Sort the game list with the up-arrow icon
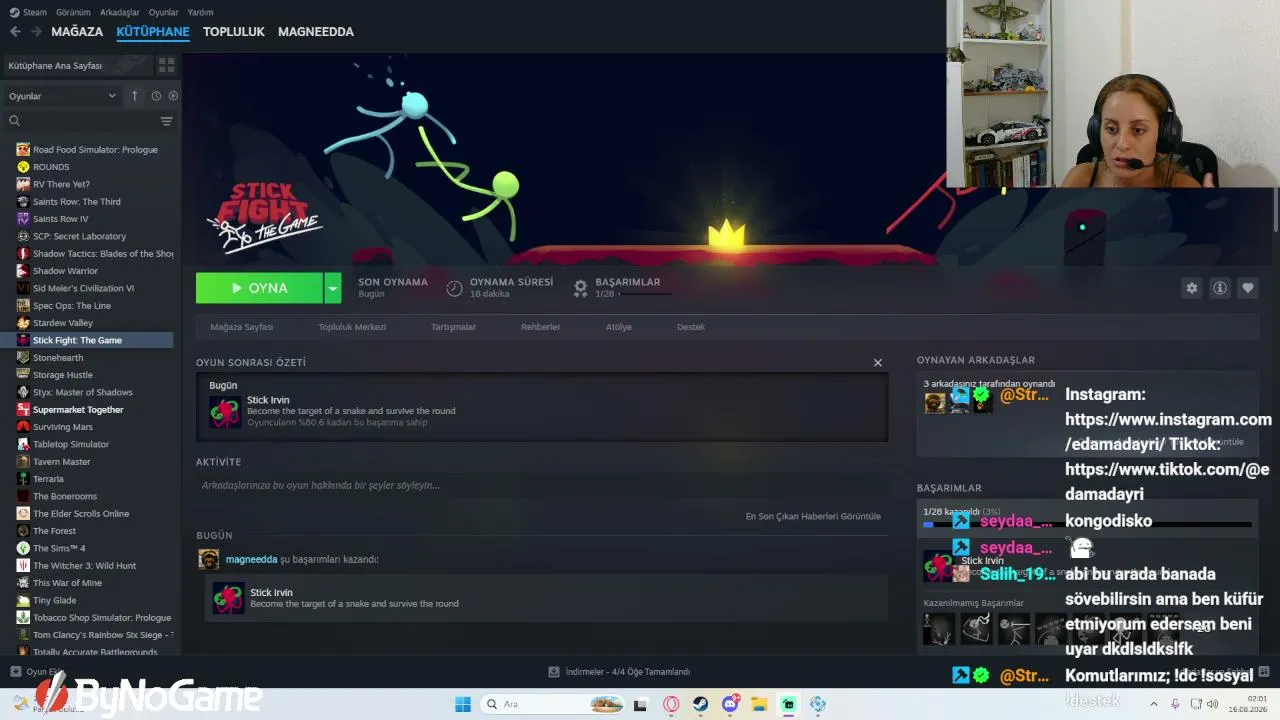 [134, 96]
